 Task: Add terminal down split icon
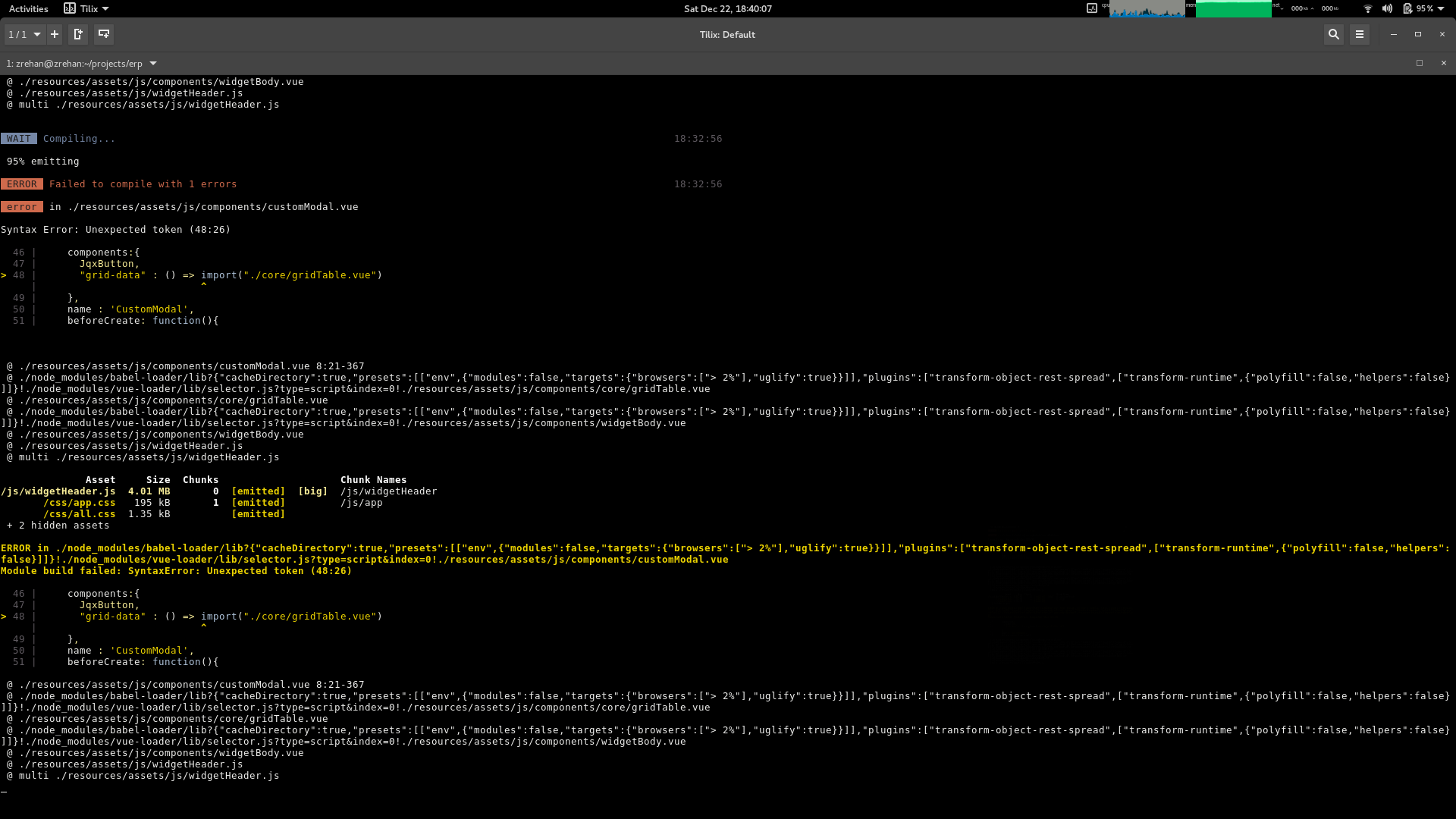[104, 34]
